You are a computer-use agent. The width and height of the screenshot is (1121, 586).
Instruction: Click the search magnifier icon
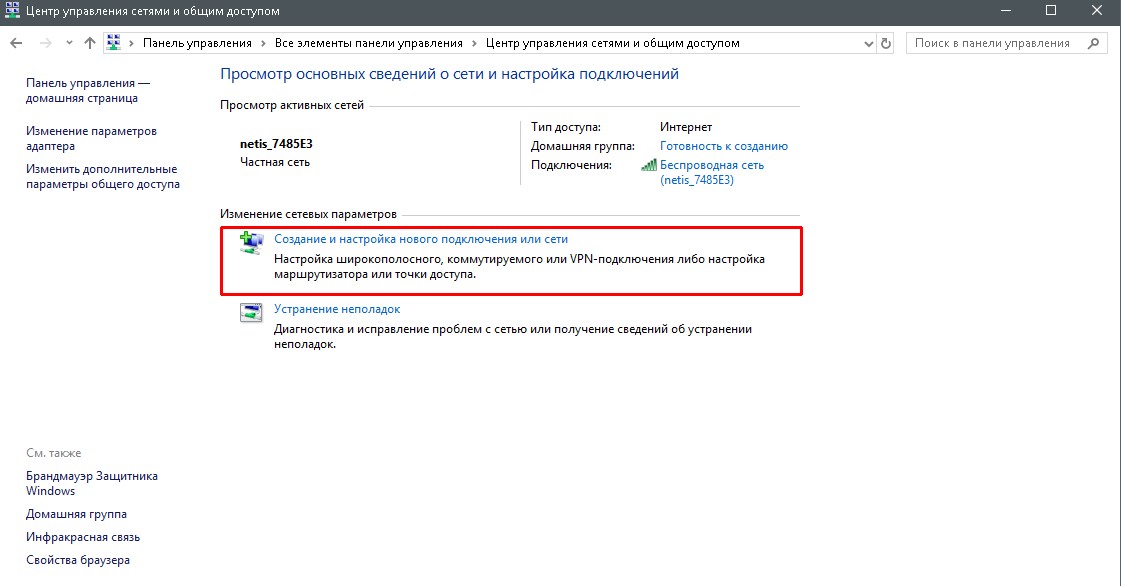(1093, 44)
